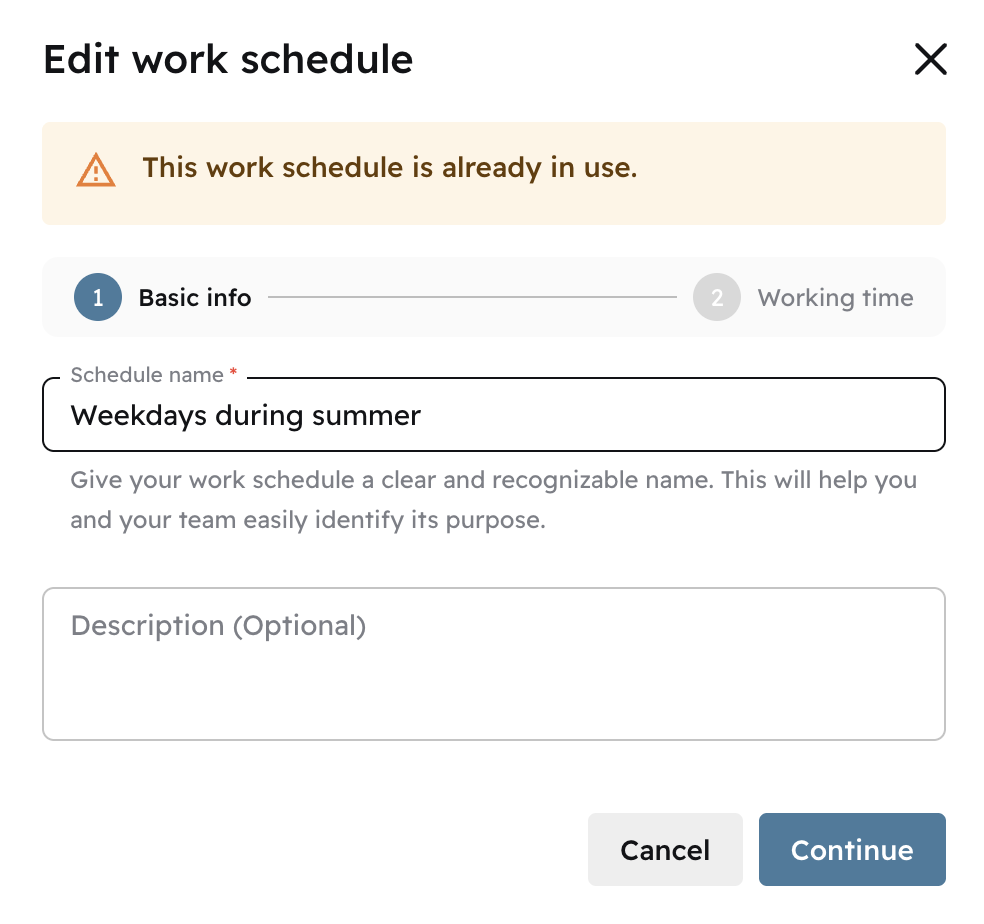Select the step 2 circle icon

[717, 297]
